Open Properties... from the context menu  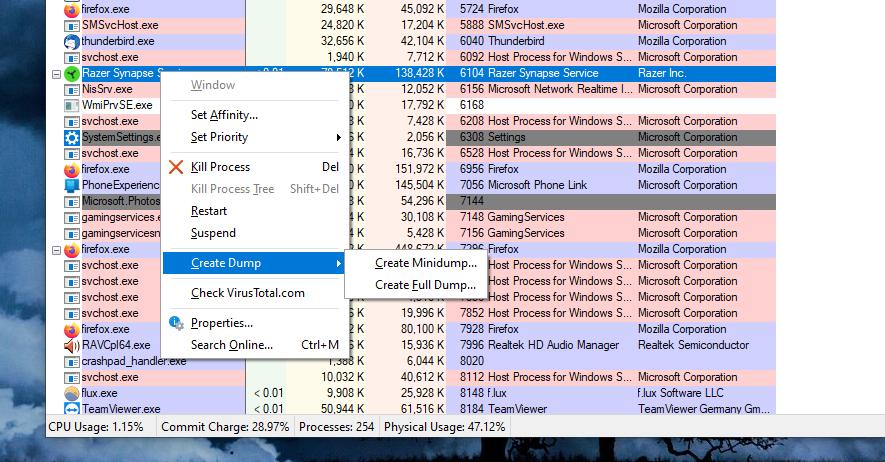pos(255,323)
